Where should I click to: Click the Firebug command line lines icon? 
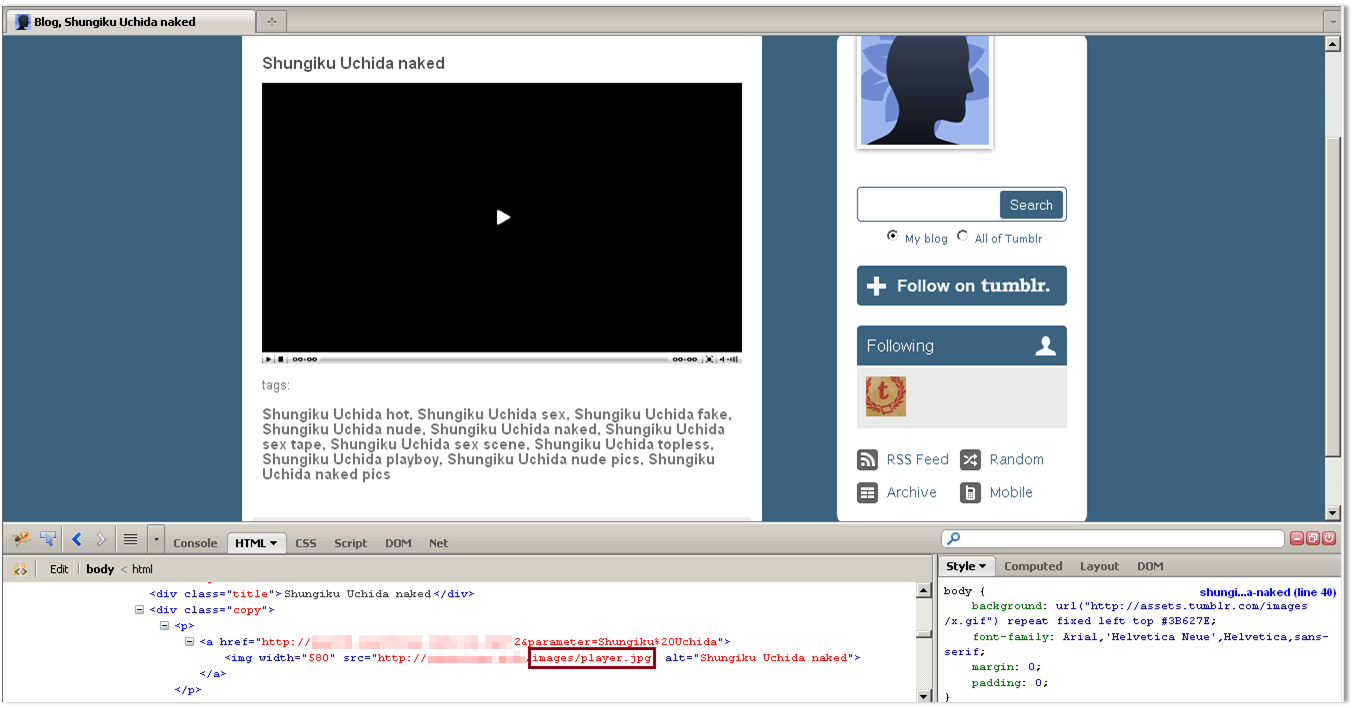tap(130, 540)
